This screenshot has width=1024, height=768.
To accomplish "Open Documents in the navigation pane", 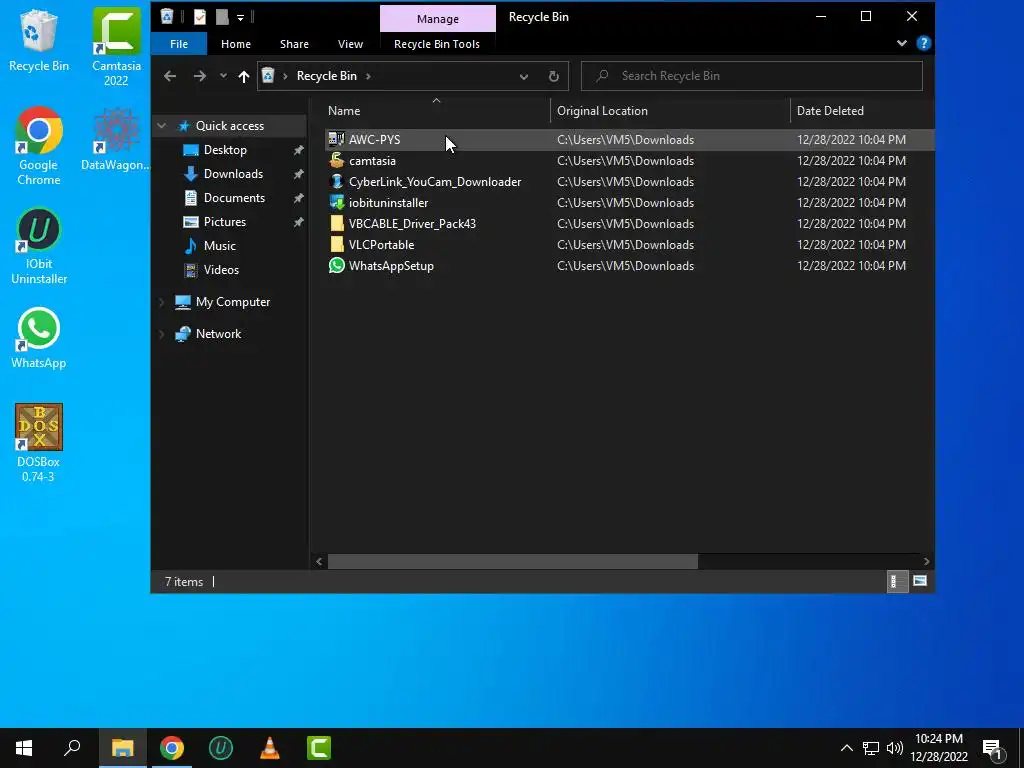I will pos(234,198).
